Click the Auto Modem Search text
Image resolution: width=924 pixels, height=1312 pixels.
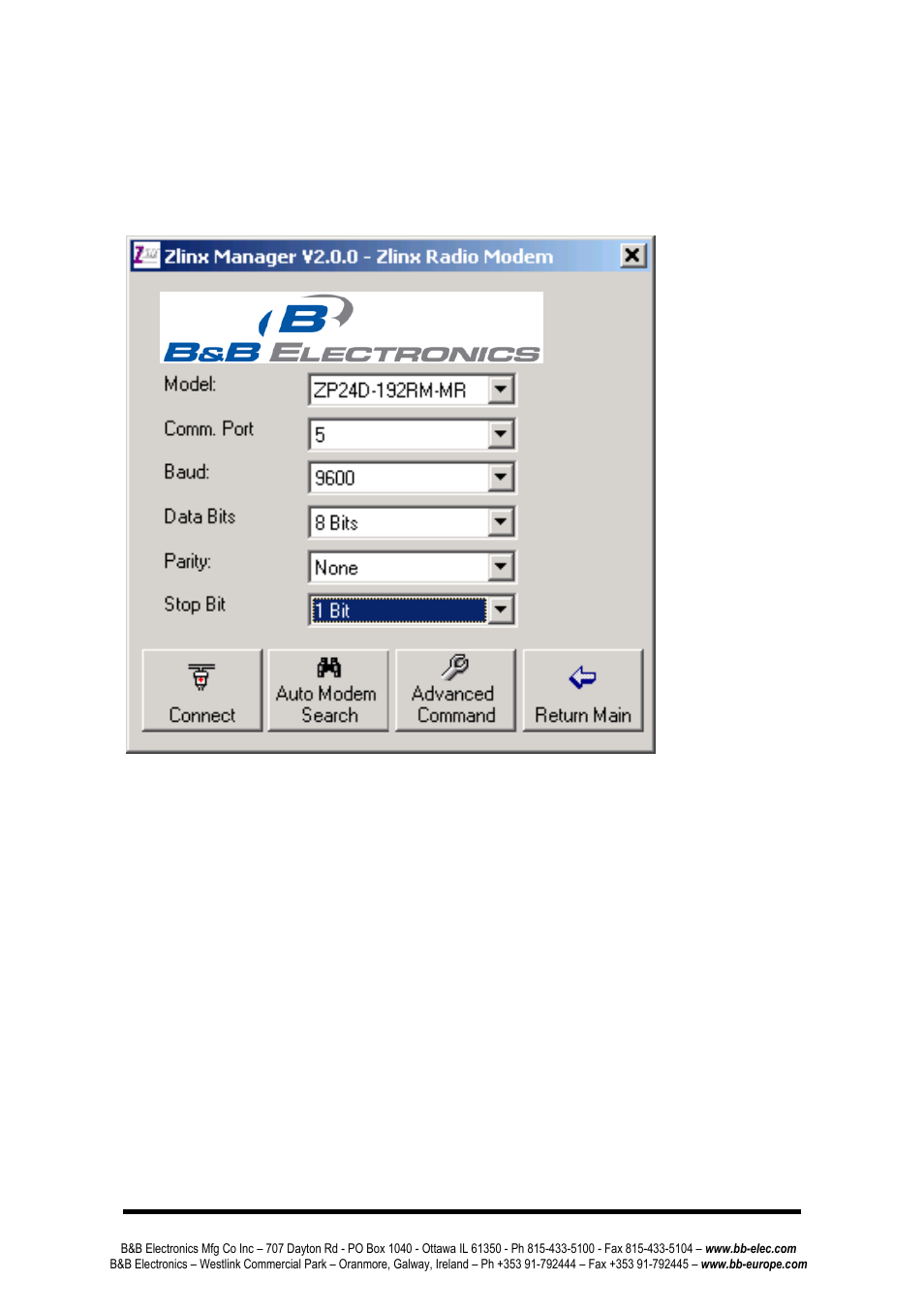326,704
